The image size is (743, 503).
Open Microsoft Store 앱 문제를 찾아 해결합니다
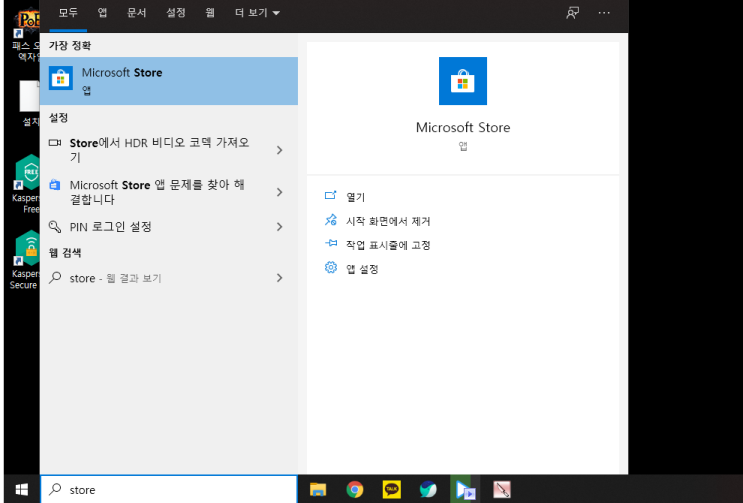pos(169,192)
